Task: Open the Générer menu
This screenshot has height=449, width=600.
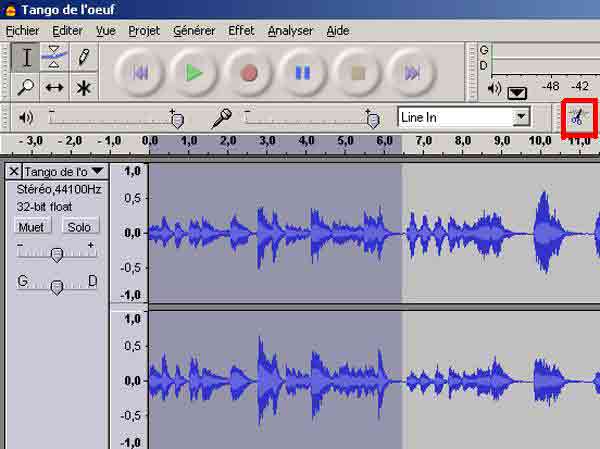Action: (x=194, y=31)
